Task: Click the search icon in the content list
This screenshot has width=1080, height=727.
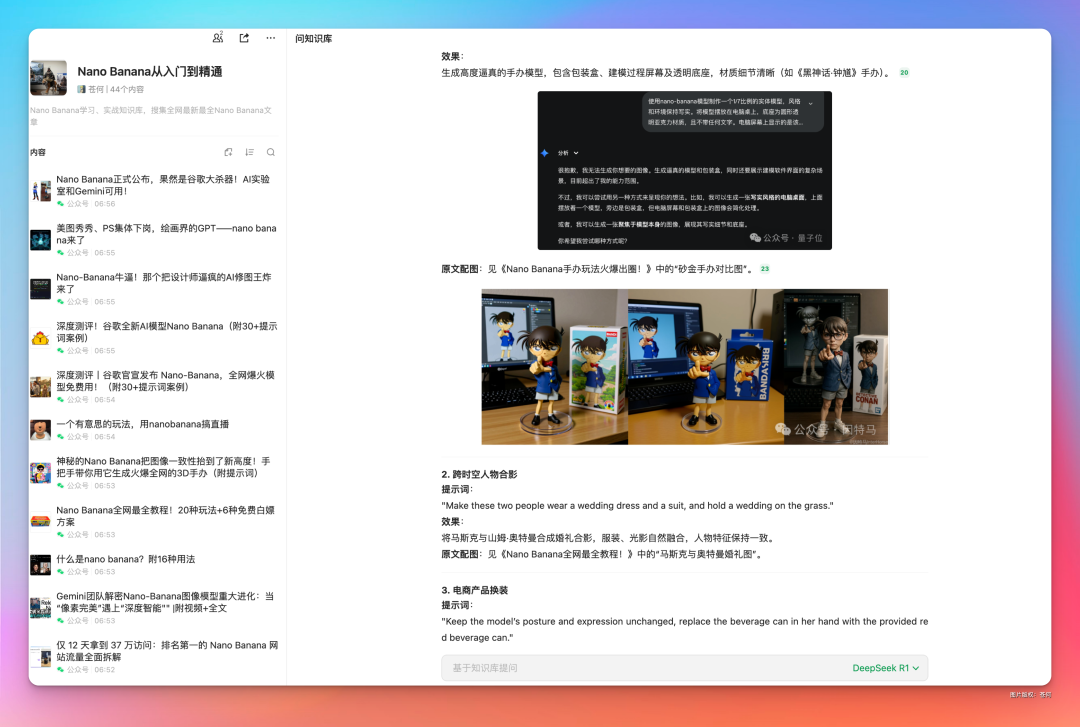Action: (271, 152)
